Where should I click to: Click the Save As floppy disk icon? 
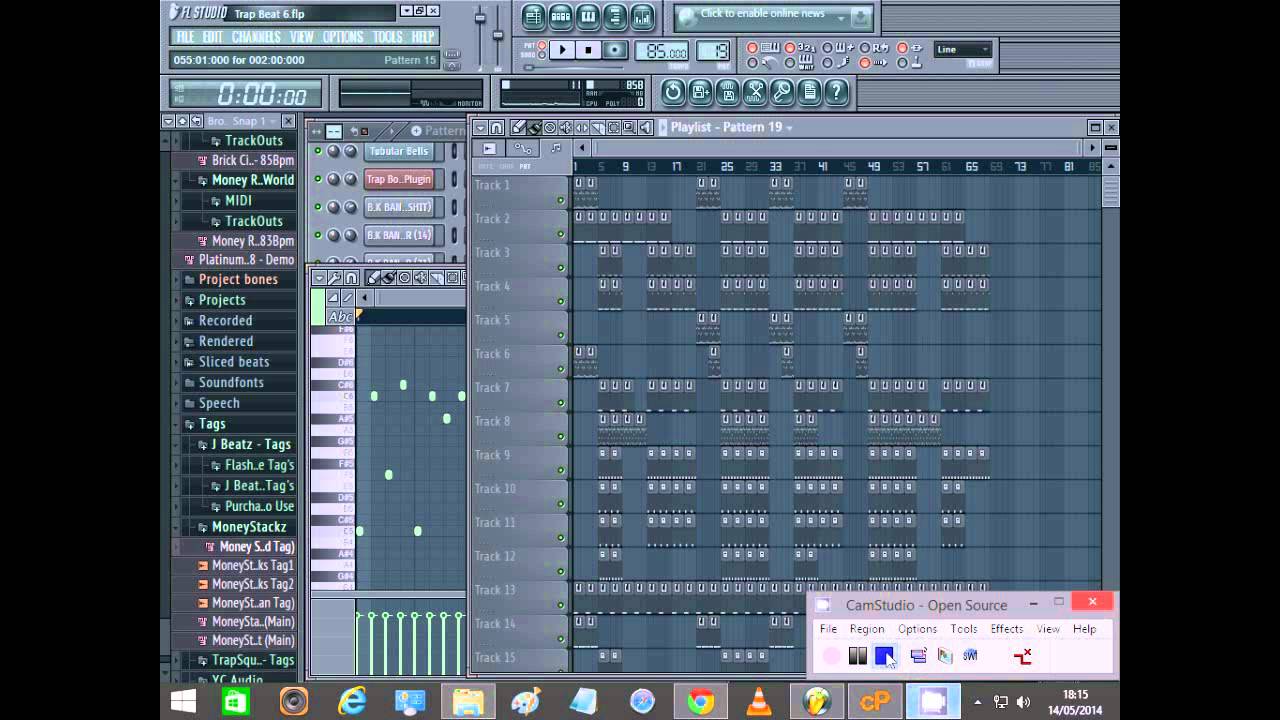point(699,92)
